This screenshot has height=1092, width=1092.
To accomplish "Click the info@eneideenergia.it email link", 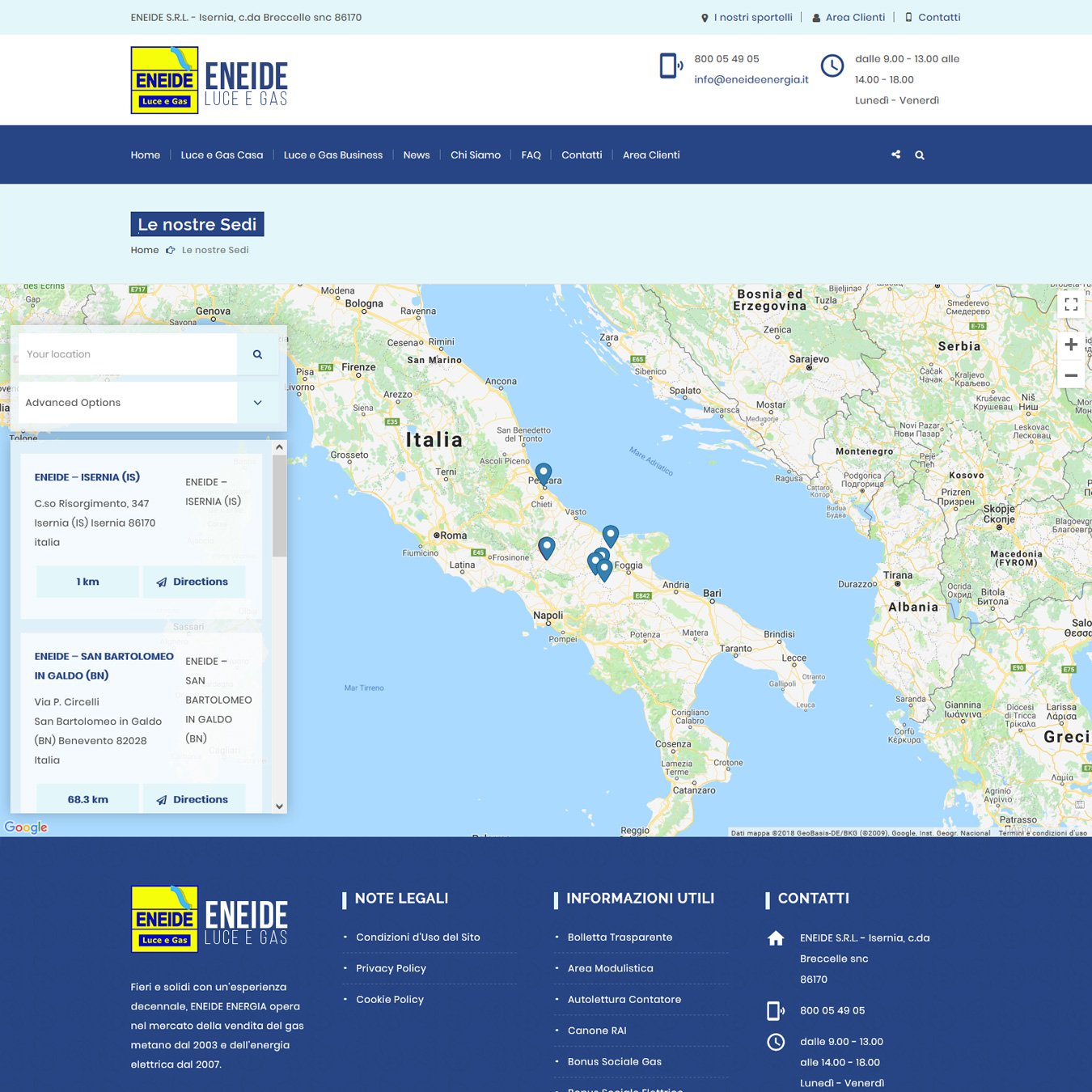I will pyautogui.click(x=751, y=79).
